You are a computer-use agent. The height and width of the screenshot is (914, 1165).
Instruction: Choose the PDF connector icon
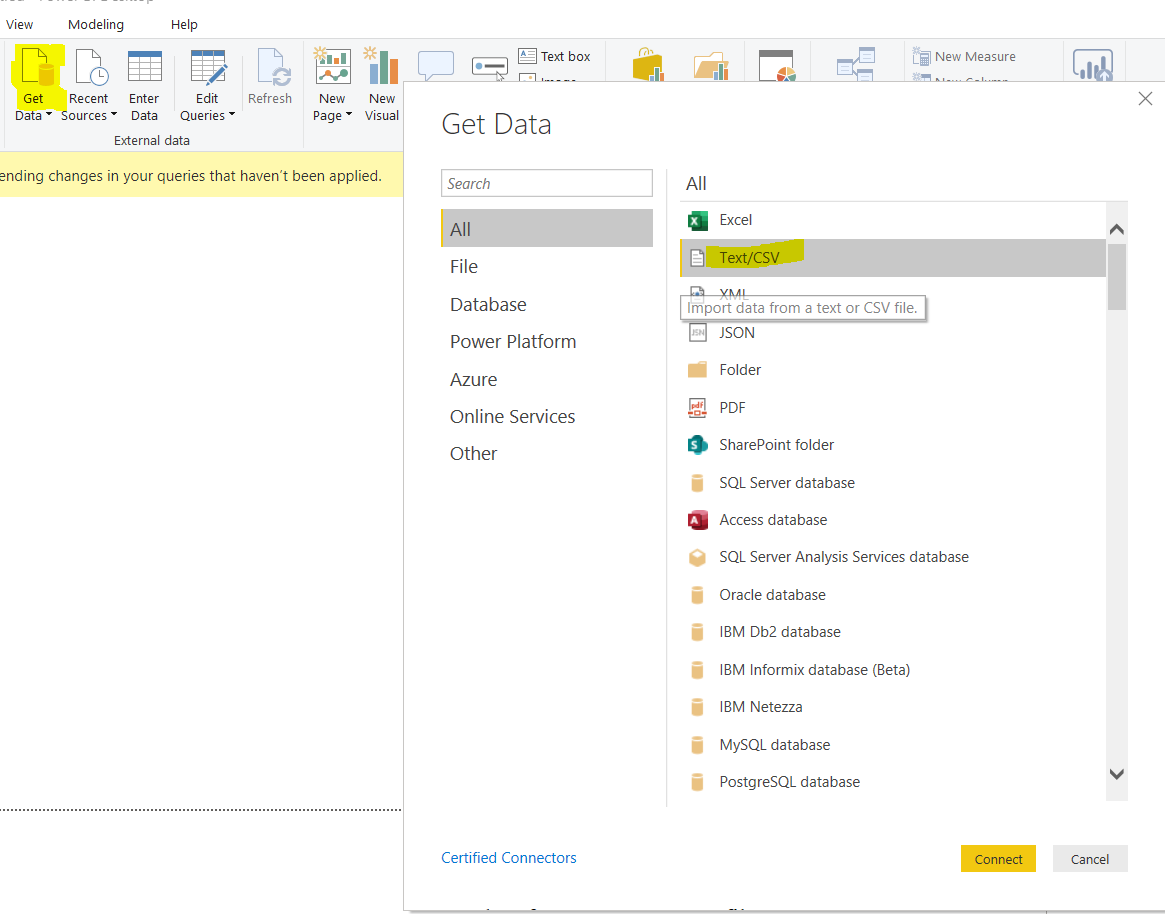pos(698,408)
